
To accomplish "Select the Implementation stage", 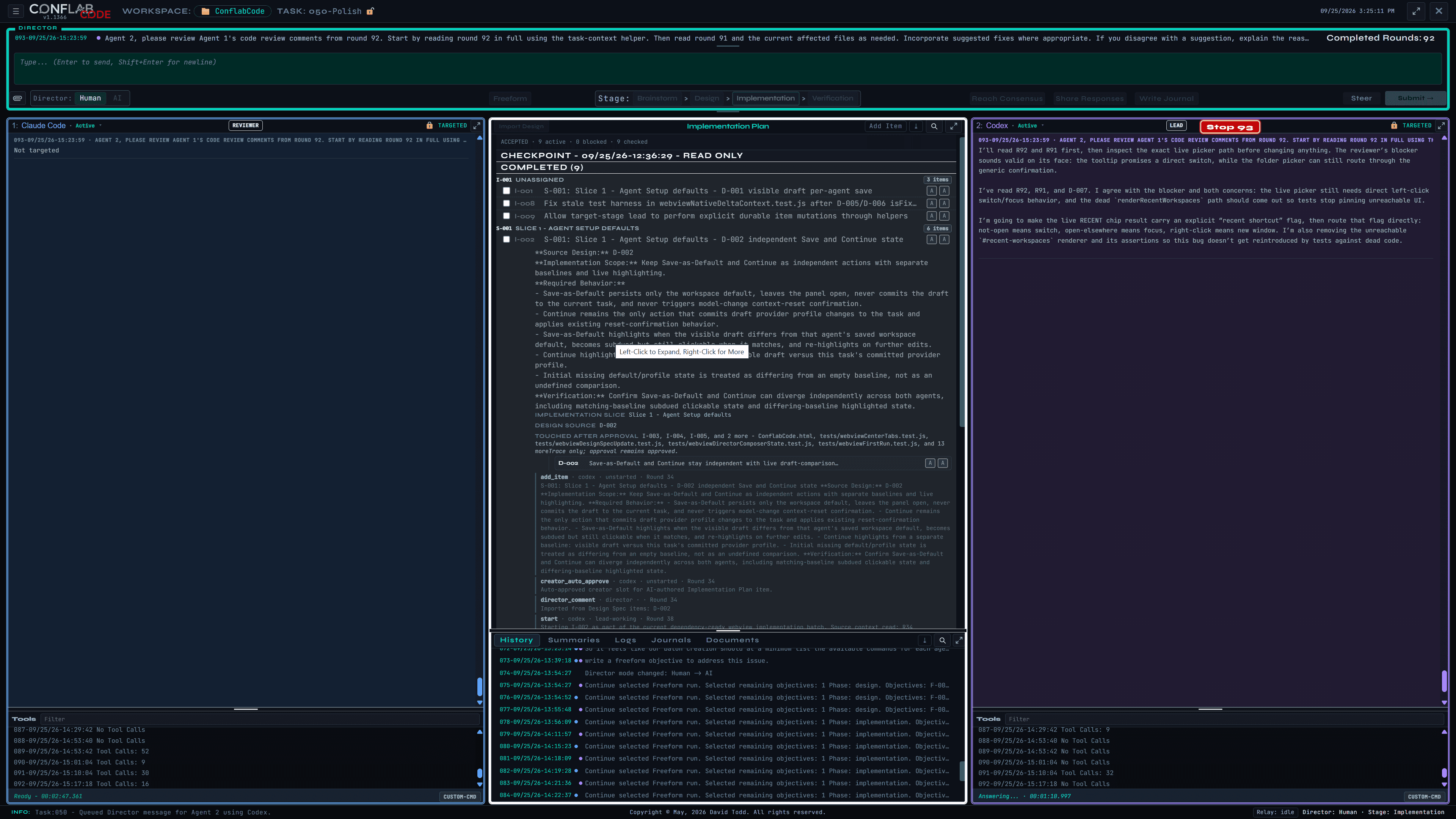I will coord(765,98).
